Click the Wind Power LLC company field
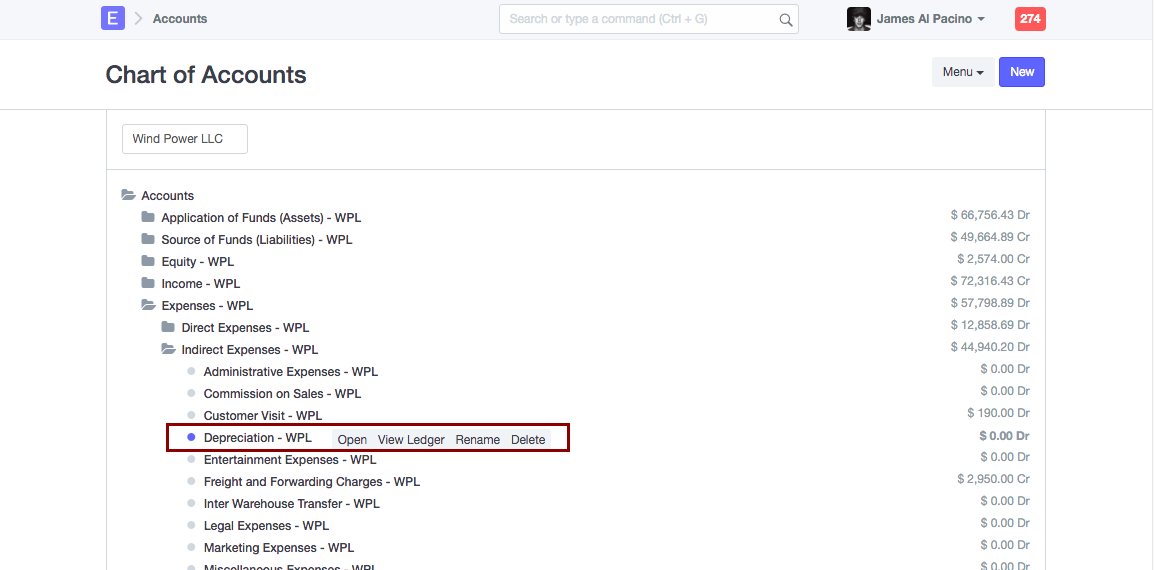This screenshot has height=570, width=1154. click(x=185, y=139)
